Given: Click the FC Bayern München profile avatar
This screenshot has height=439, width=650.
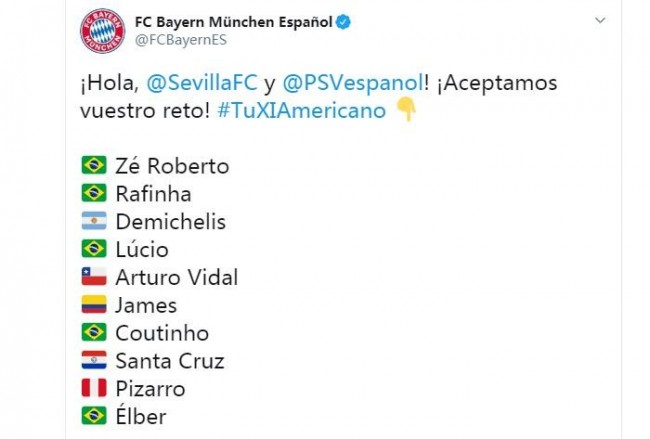Looking at the screenshot, I should tap(102, 31).
